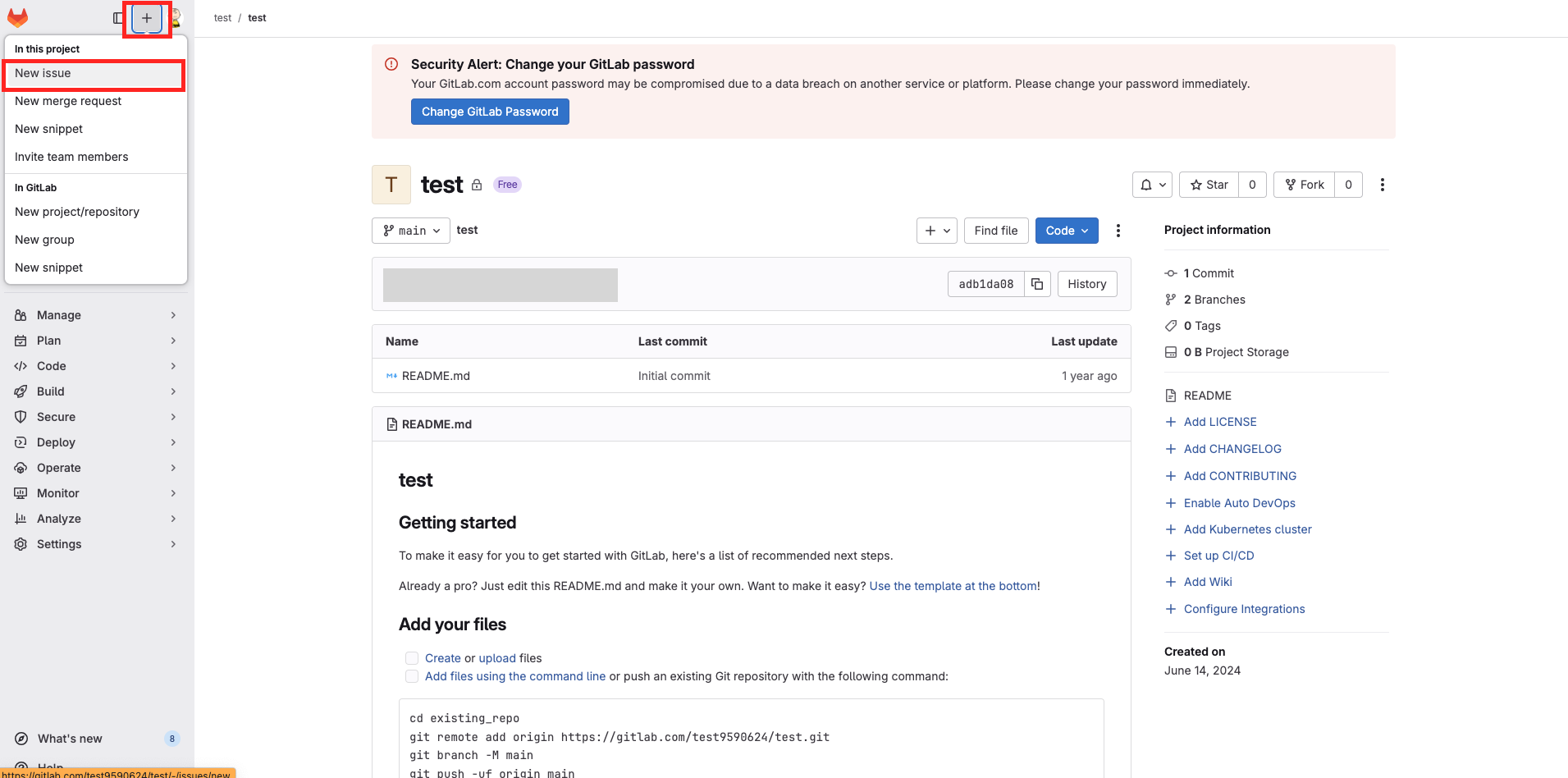The image size is (1568, 778).
Task: Open 'Use the template at the bottom' link
Action: pyautogui.click(x=953, y=586)
